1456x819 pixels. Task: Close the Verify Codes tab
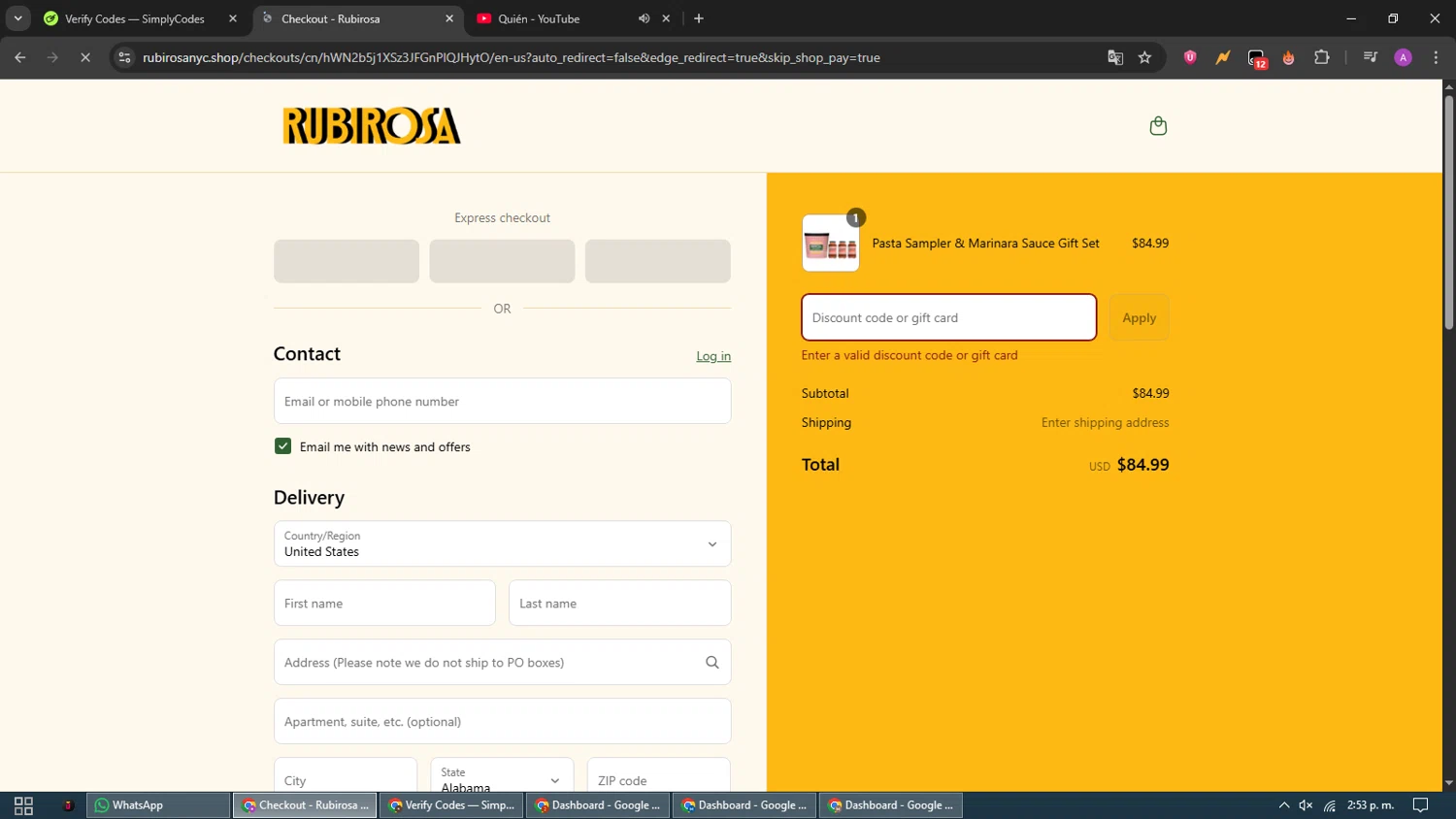[233, 18]
